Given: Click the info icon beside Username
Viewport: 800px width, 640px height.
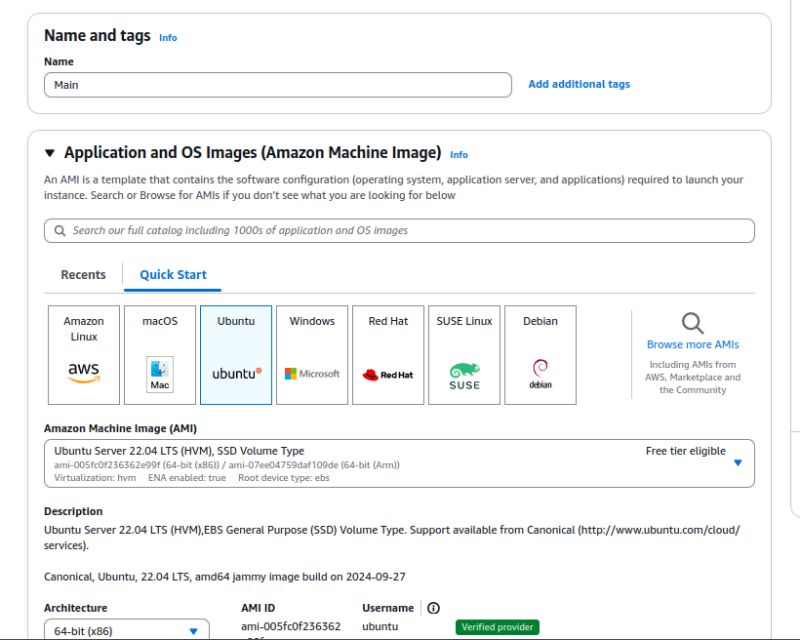Looking at the screenshot, I should tap(433, 607).
